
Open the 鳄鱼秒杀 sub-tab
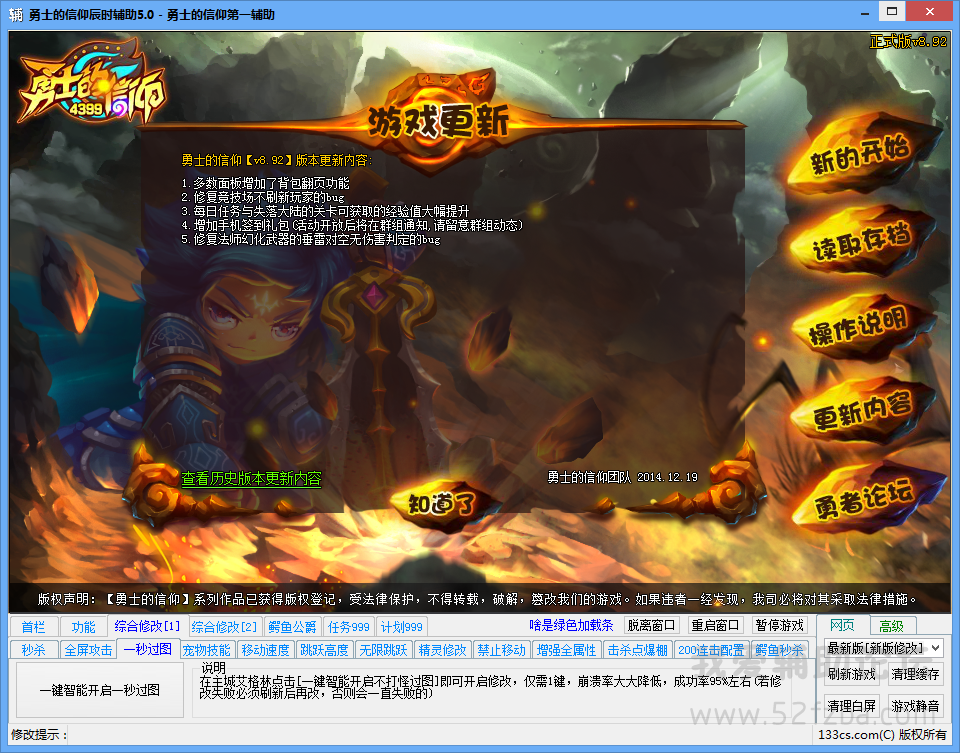[779, 650]
